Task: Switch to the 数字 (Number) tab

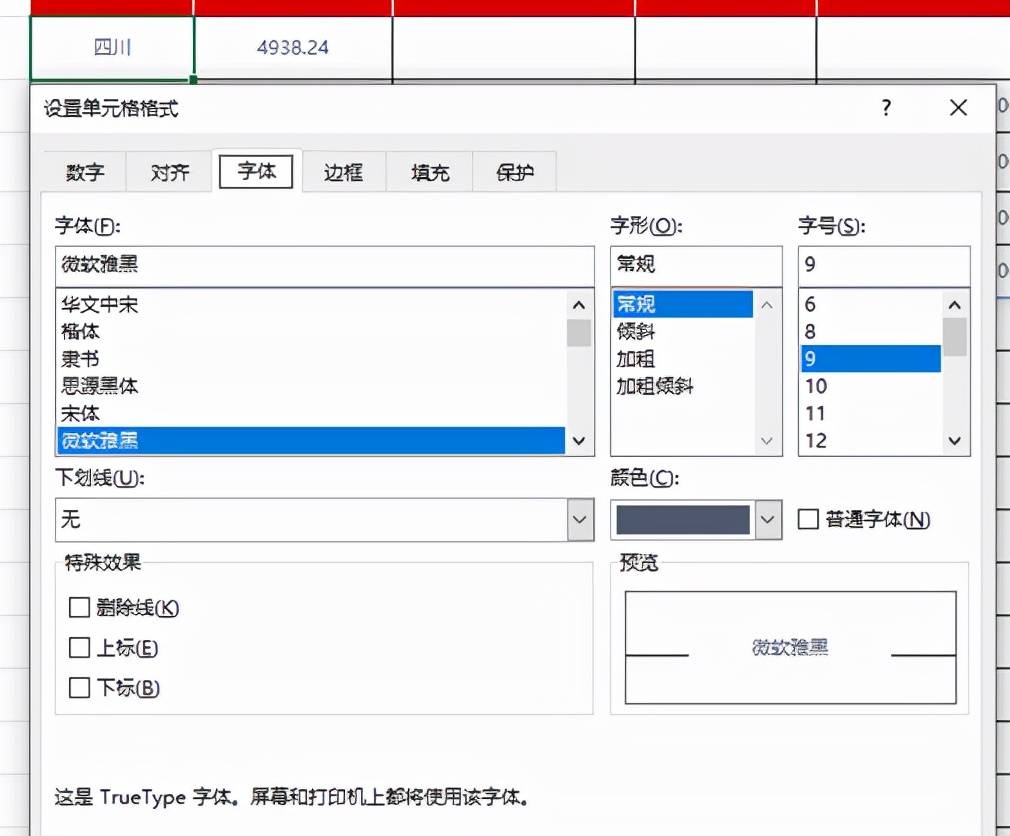Action: [85, 172]
